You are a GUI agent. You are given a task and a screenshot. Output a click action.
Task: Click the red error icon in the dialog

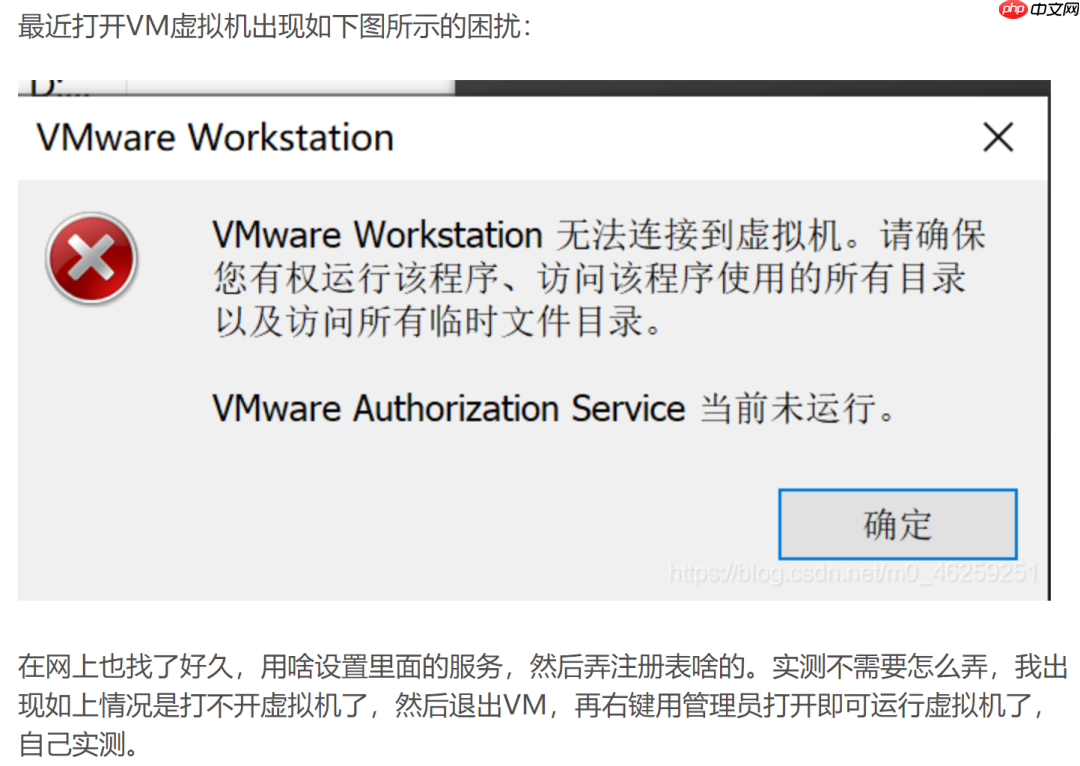click(x=91, y=259)
